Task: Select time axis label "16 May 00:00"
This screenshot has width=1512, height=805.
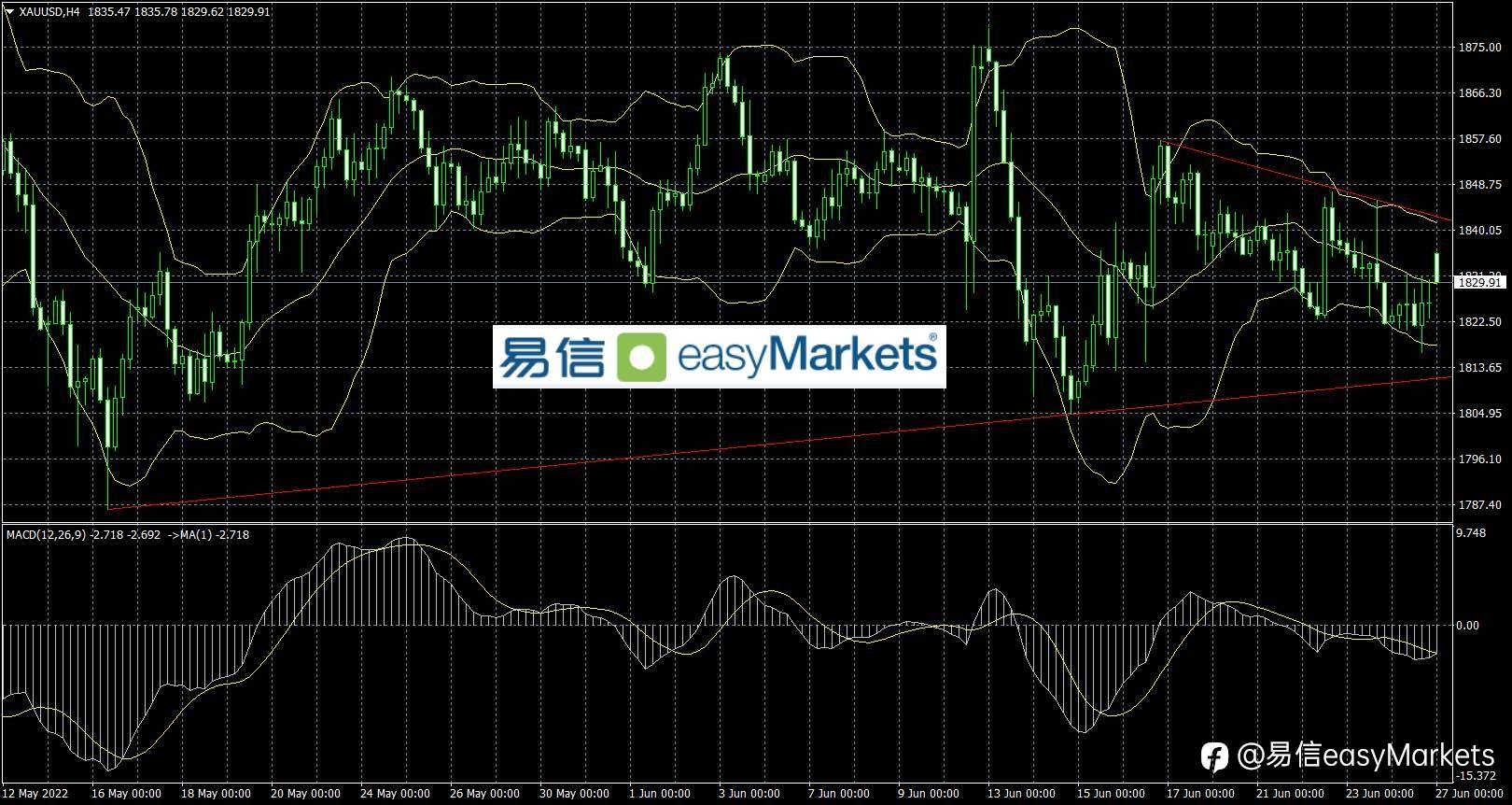Action: click(x=126, y=794)
